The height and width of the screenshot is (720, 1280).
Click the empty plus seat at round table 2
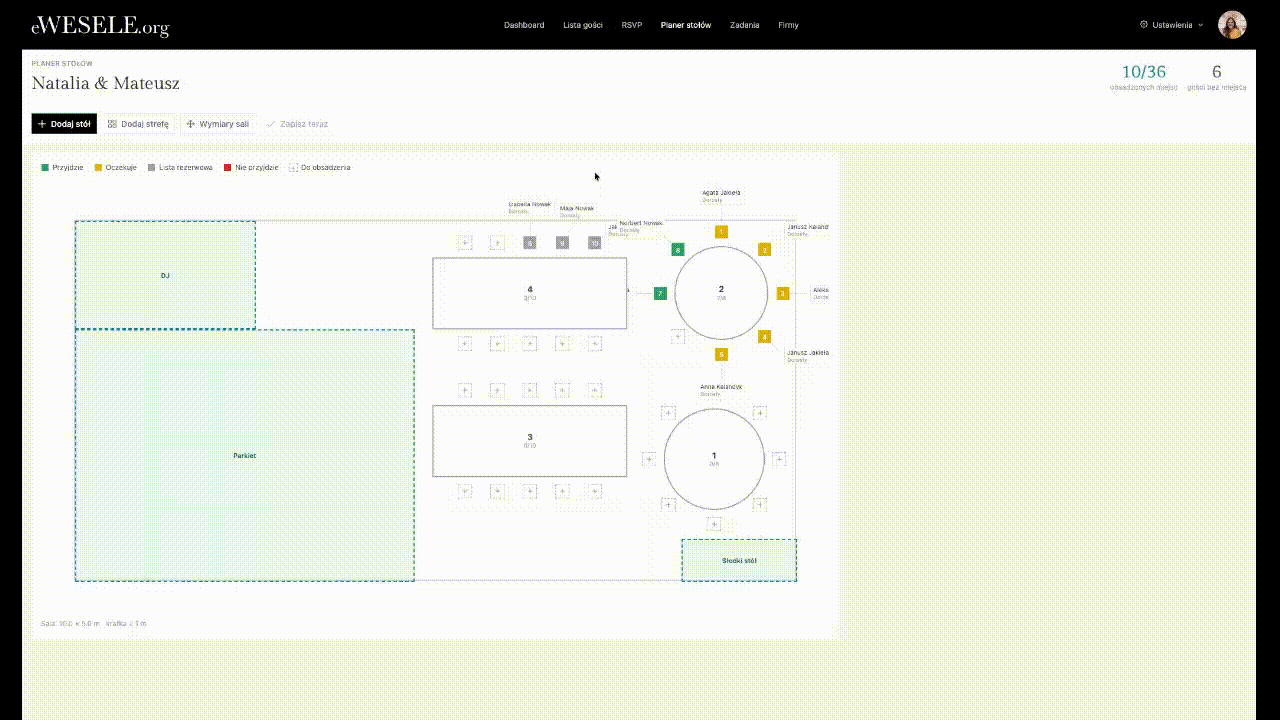(678, 337)
